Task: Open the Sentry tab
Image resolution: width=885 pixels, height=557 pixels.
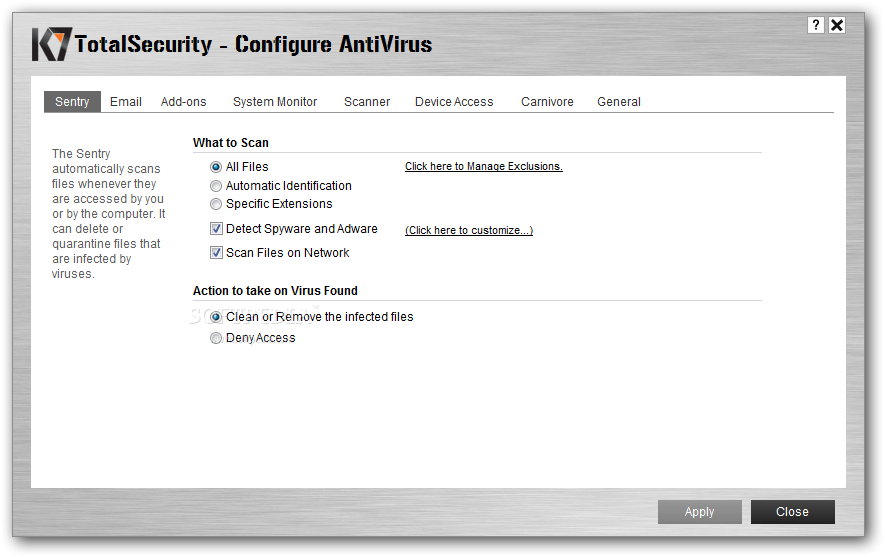Action: point(72,102)
